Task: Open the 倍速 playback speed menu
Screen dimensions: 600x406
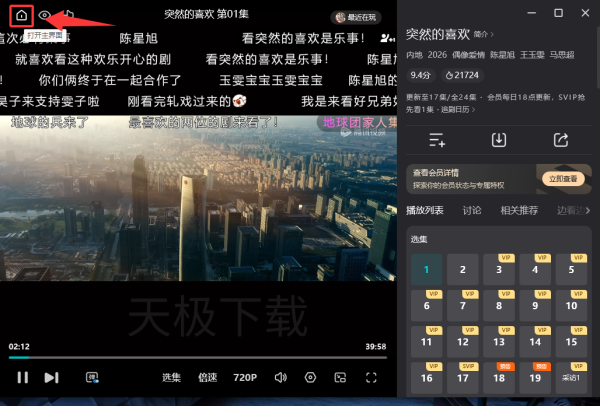Action: (207, 377)
